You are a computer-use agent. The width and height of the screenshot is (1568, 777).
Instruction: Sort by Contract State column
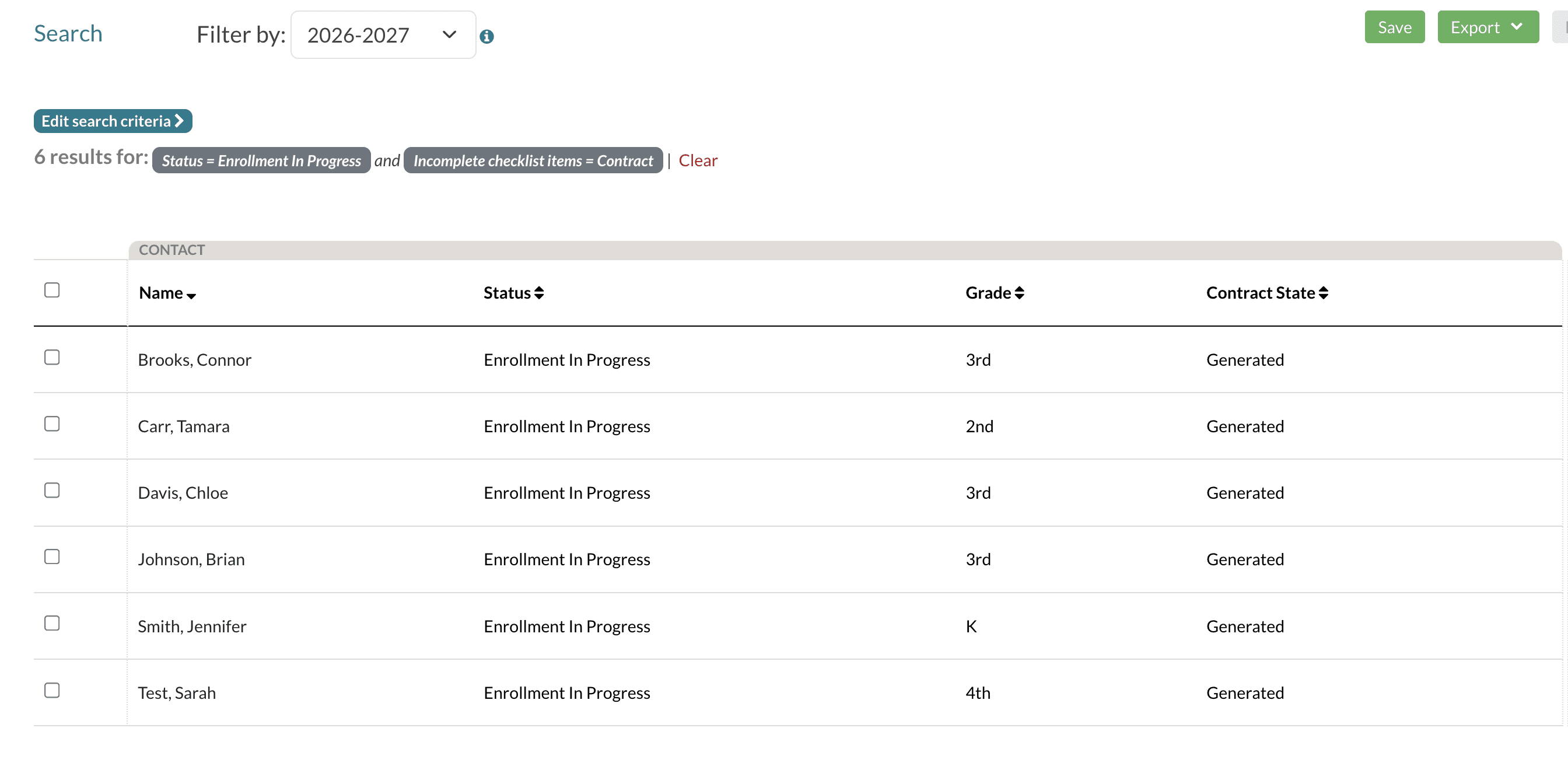pos(1266,293)
